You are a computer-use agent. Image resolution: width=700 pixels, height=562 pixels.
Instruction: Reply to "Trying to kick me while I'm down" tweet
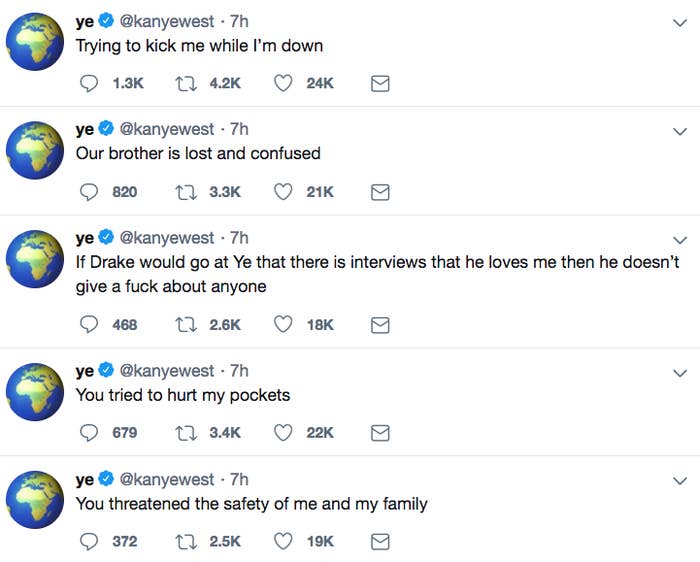tap(88, 83)
